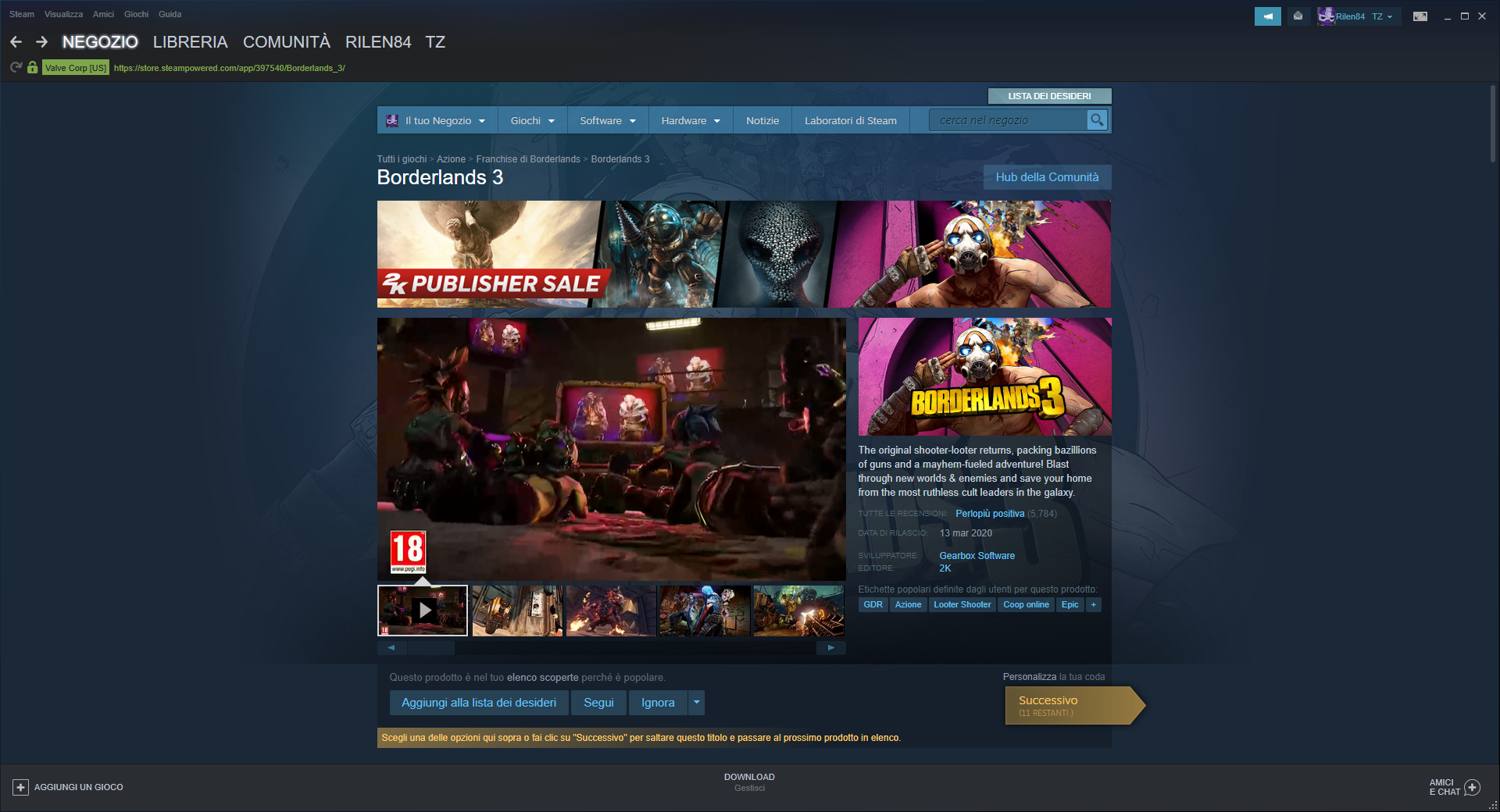The image size is (1500, 812).
Task: Open Franchise di Borderlands breadcrumb
Action: pos(528,159)
